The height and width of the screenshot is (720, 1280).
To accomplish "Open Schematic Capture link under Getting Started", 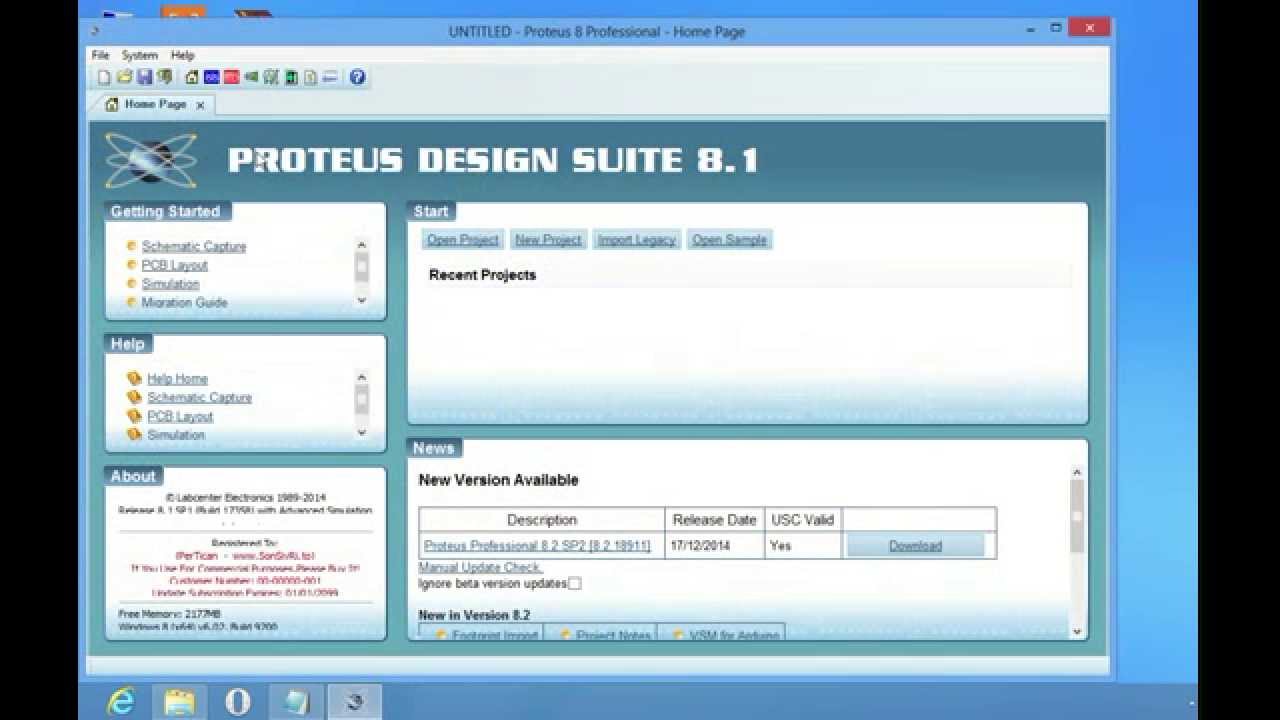I will pyautogui.click(x=193, y=246).
